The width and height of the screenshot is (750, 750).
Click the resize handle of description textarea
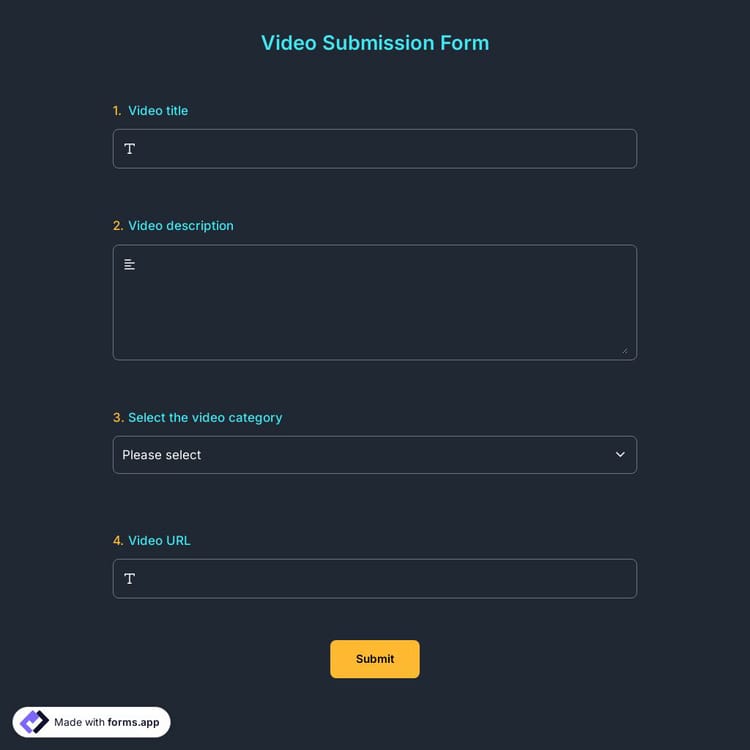625,350
